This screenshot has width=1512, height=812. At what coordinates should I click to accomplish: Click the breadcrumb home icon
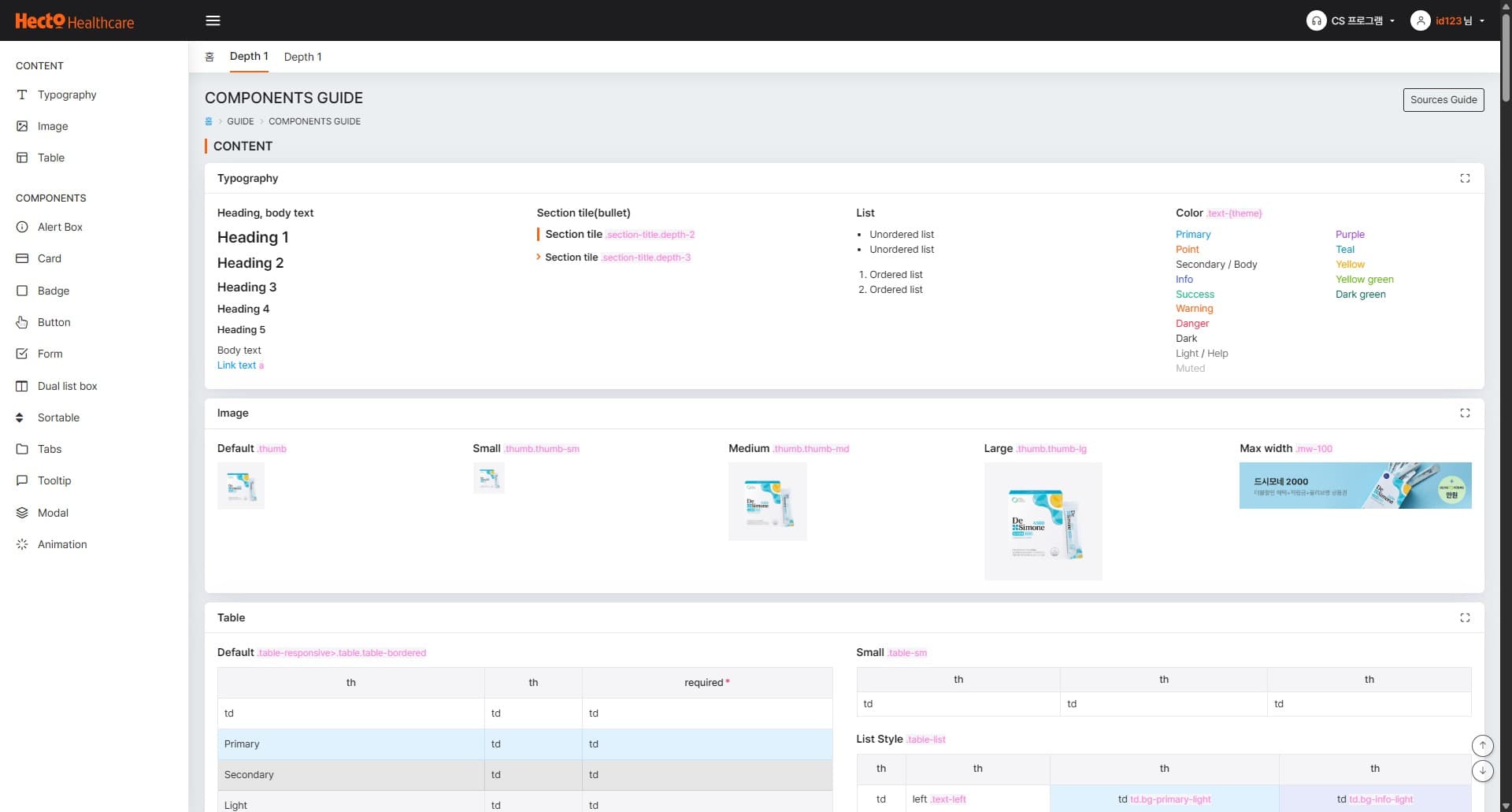point(209,121)
